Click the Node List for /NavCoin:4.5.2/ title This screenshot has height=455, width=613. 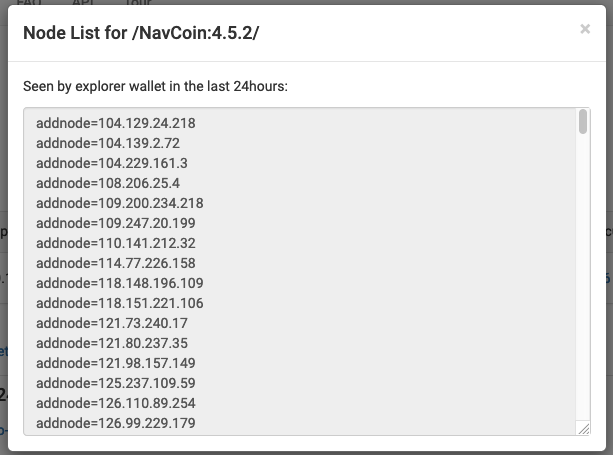tap(141, 33)
